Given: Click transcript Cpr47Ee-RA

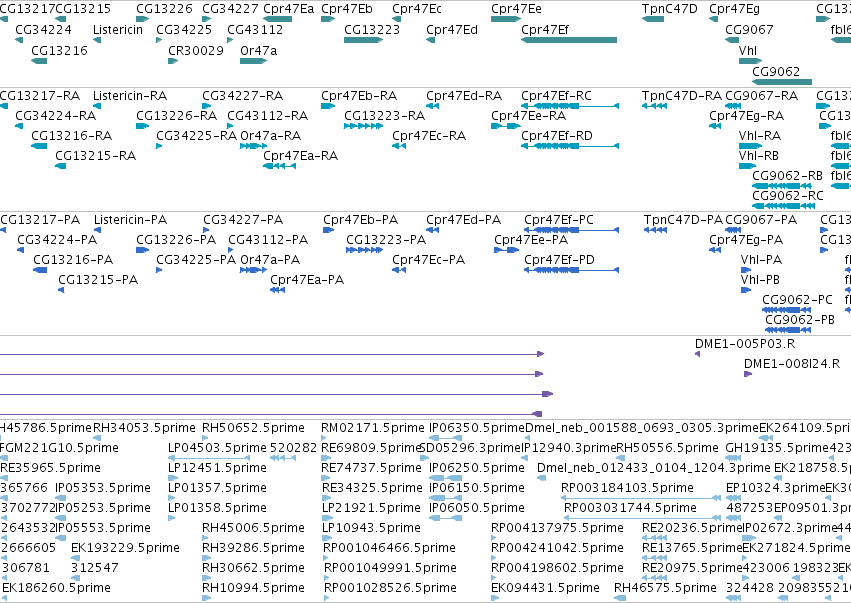Looking at the screenshot, I should click(506, 126).
